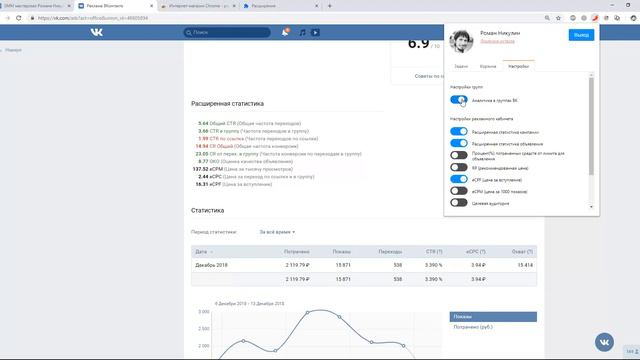Switch to the Корзина tab

tap(488, 66)
